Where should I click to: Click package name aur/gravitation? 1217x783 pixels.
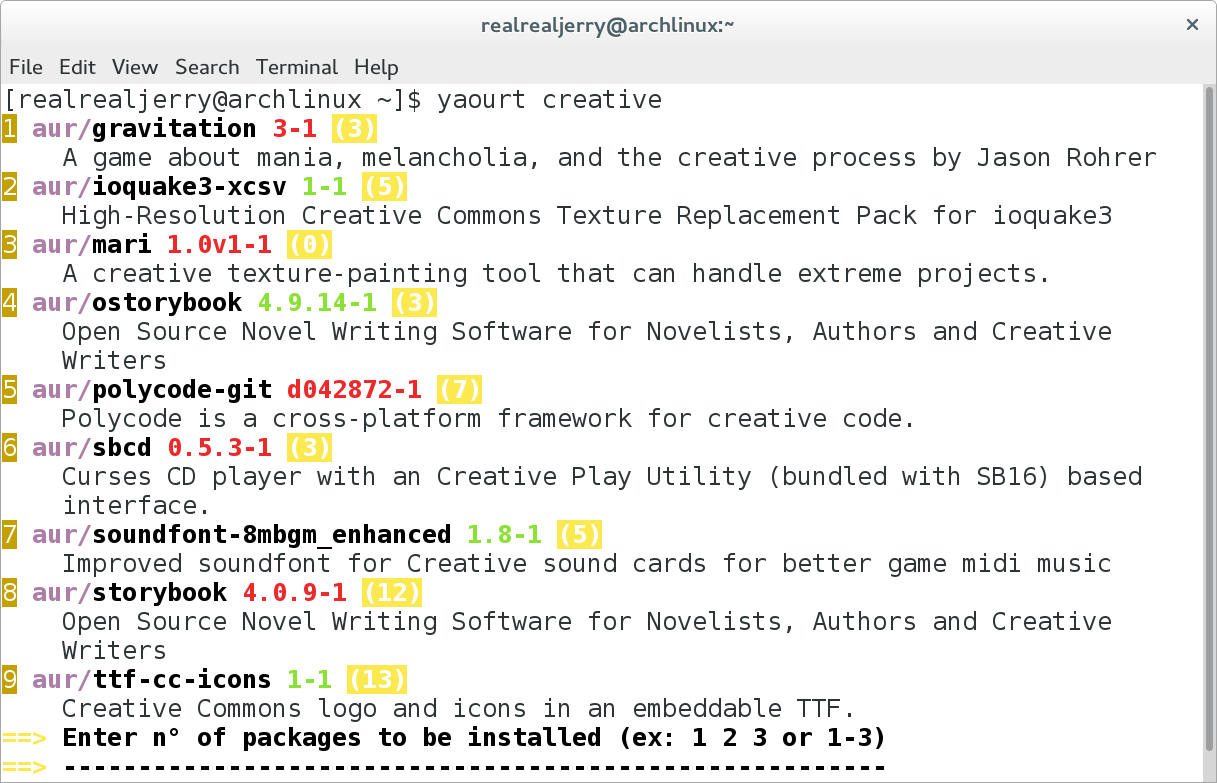144,129
